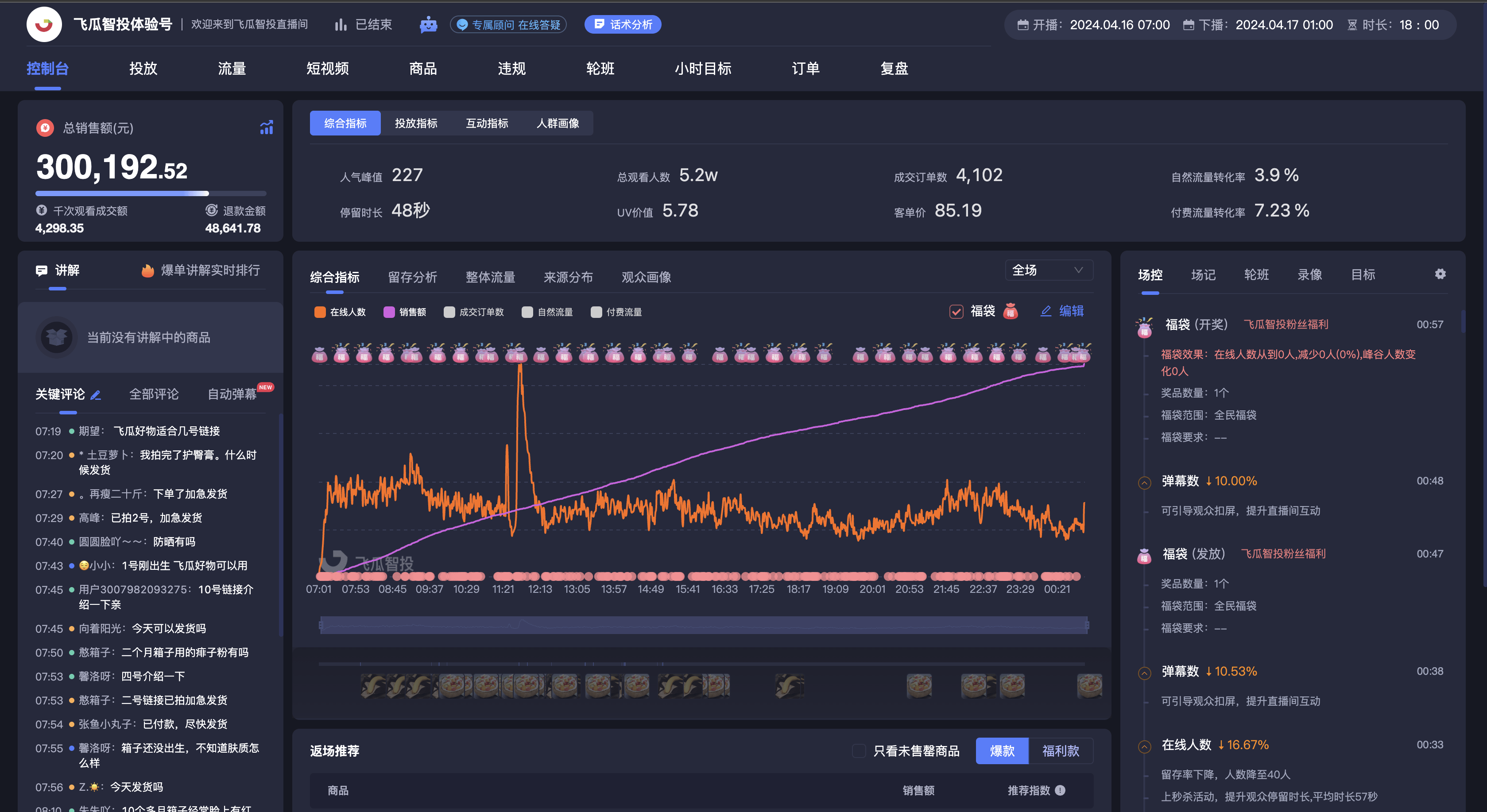Click the robot assistant icon in header
The image size is (1487, 812).
(x=428, y=24)
